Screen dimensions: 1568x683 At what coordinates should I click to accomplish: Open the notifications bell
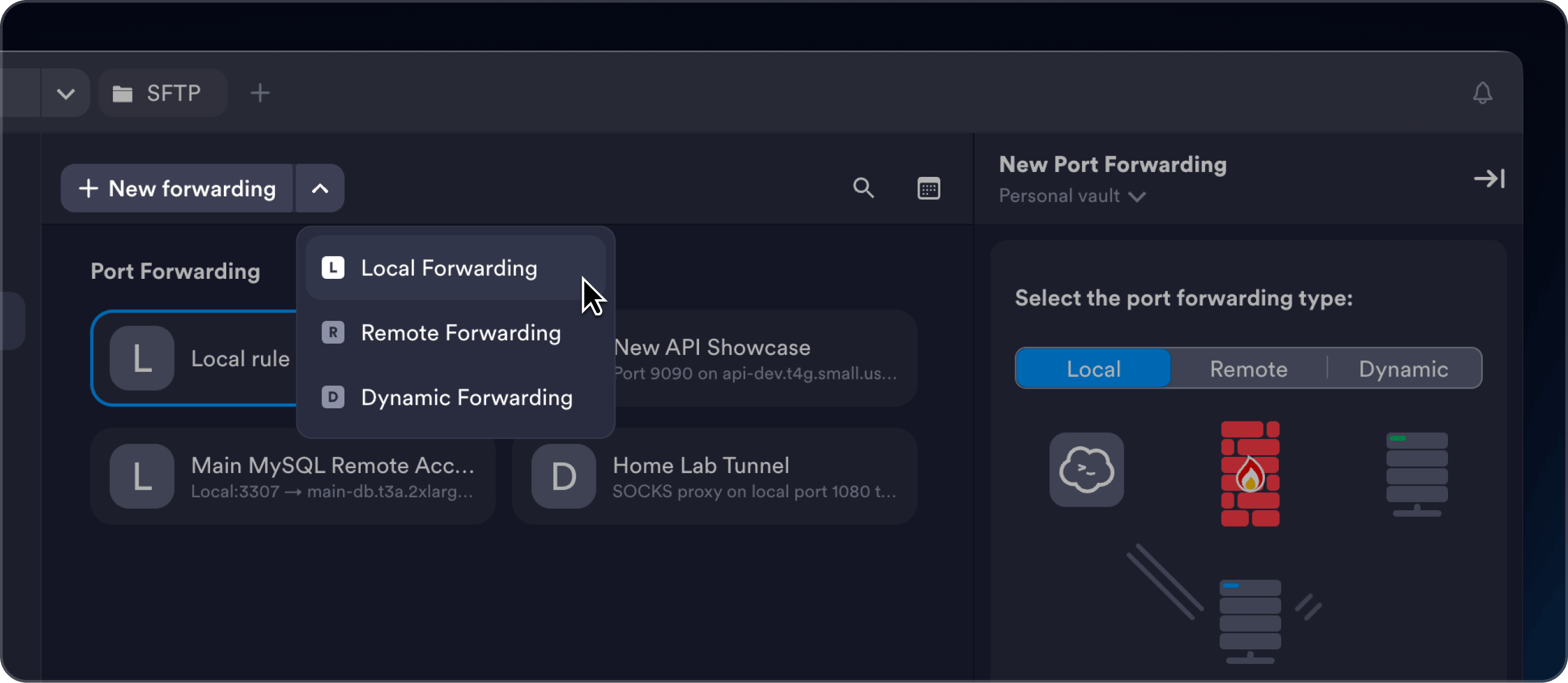coord(1482,93)
